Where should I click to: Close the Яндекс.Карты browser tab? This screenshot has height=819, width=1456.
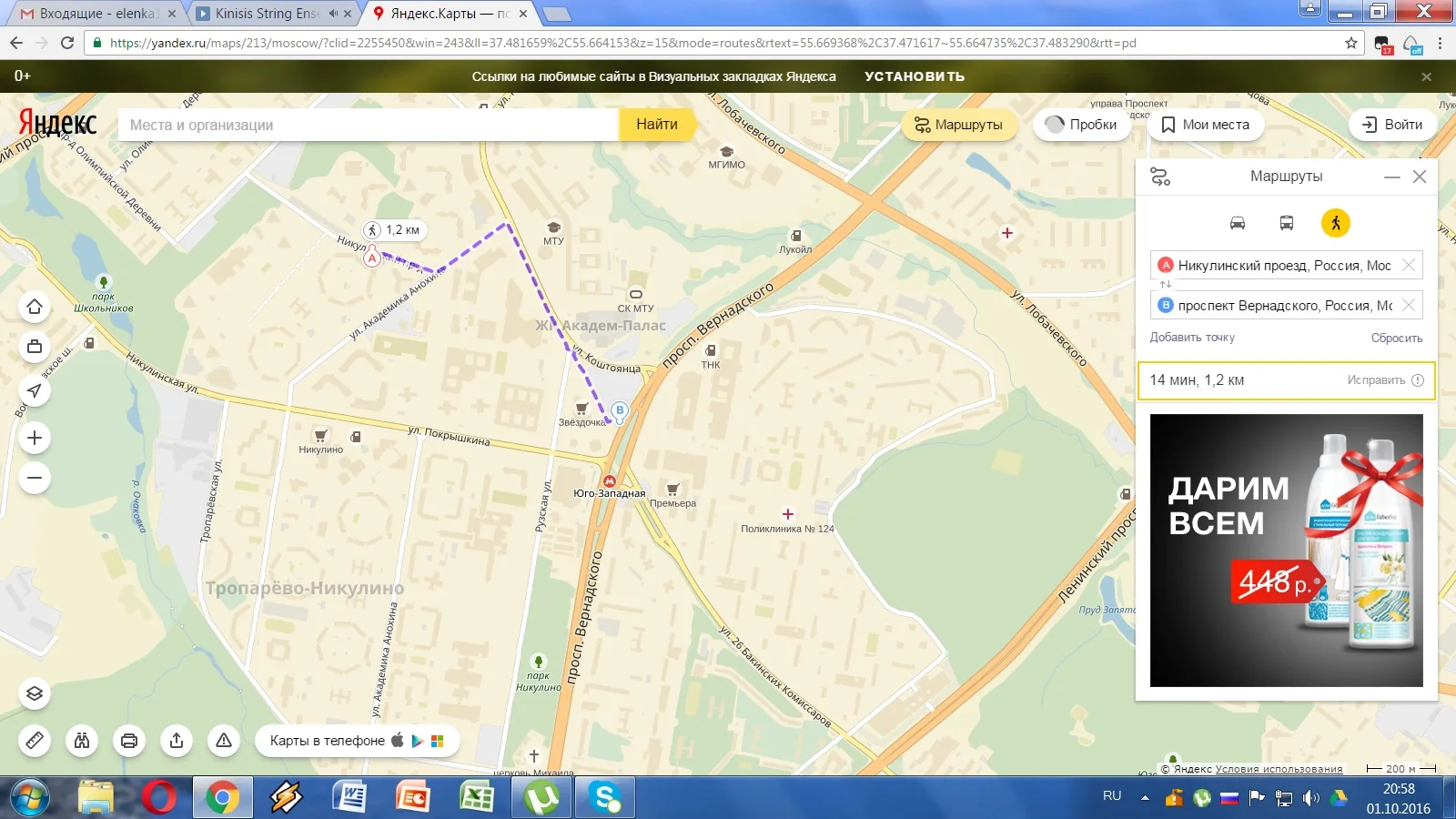click(523, 14)
